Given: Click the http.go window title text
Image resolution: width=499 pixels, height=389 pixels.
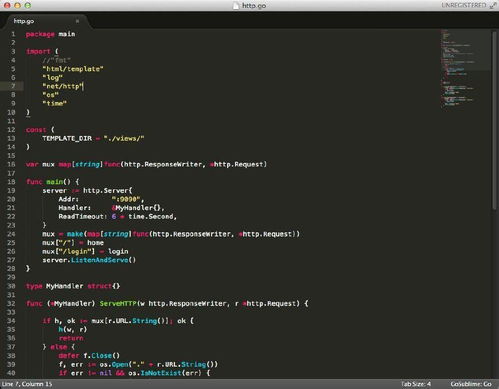Looking at the screenshot, I should [254, 5].
